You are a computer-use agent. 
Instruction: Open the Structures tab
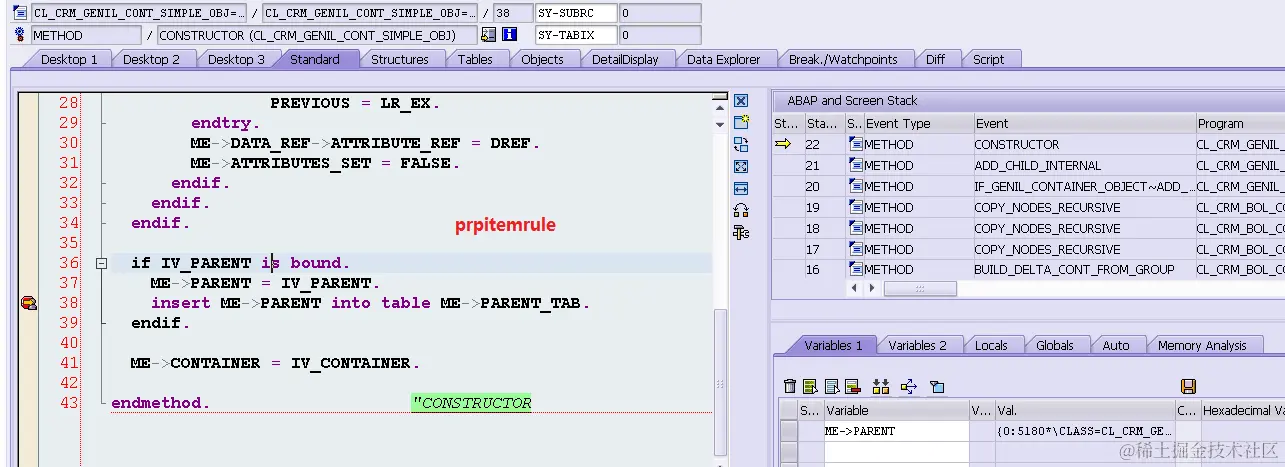399,59
